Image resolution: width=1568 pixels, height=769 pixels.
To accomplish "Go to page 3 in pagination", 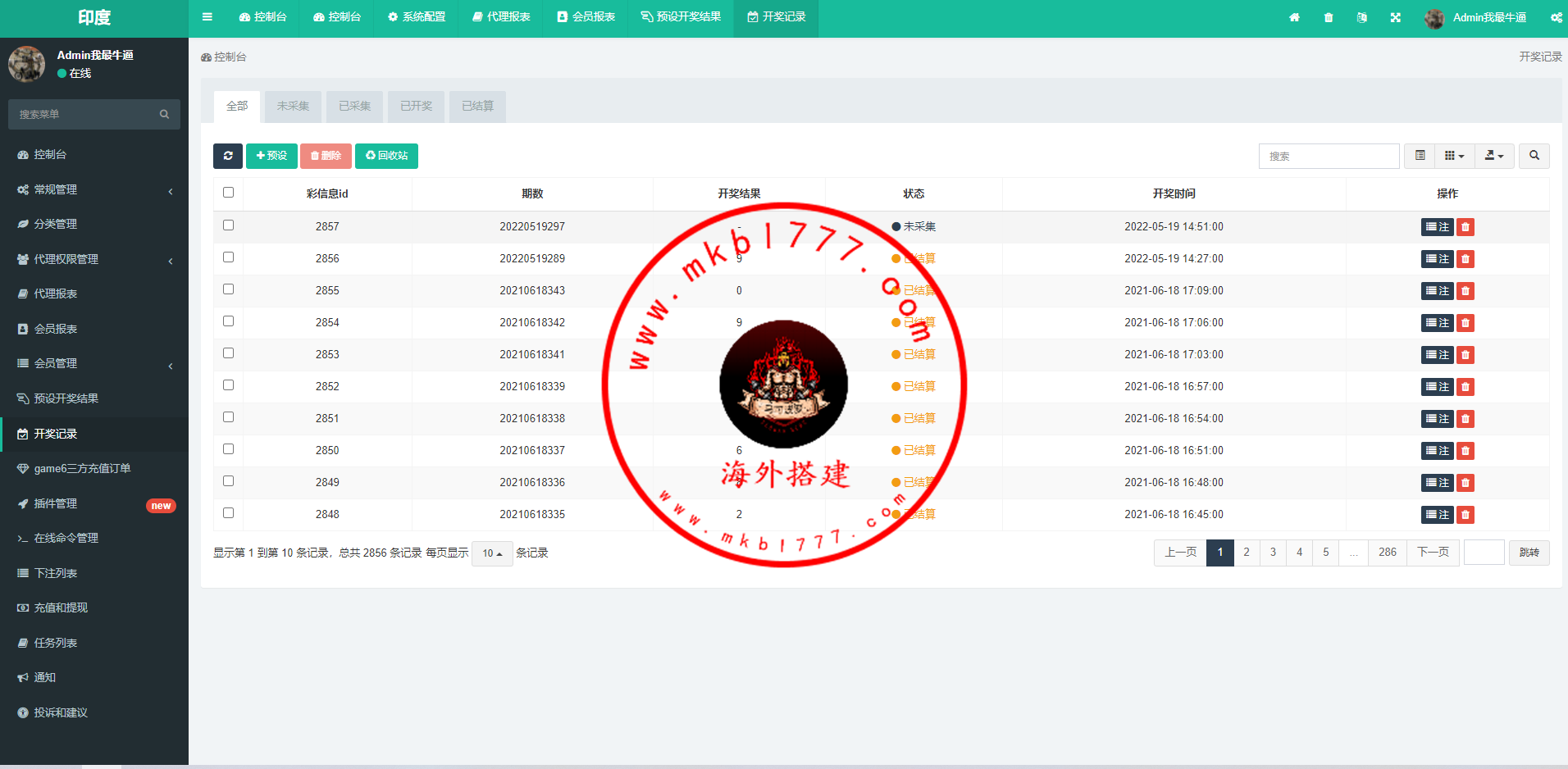I will coord(1273,553).
